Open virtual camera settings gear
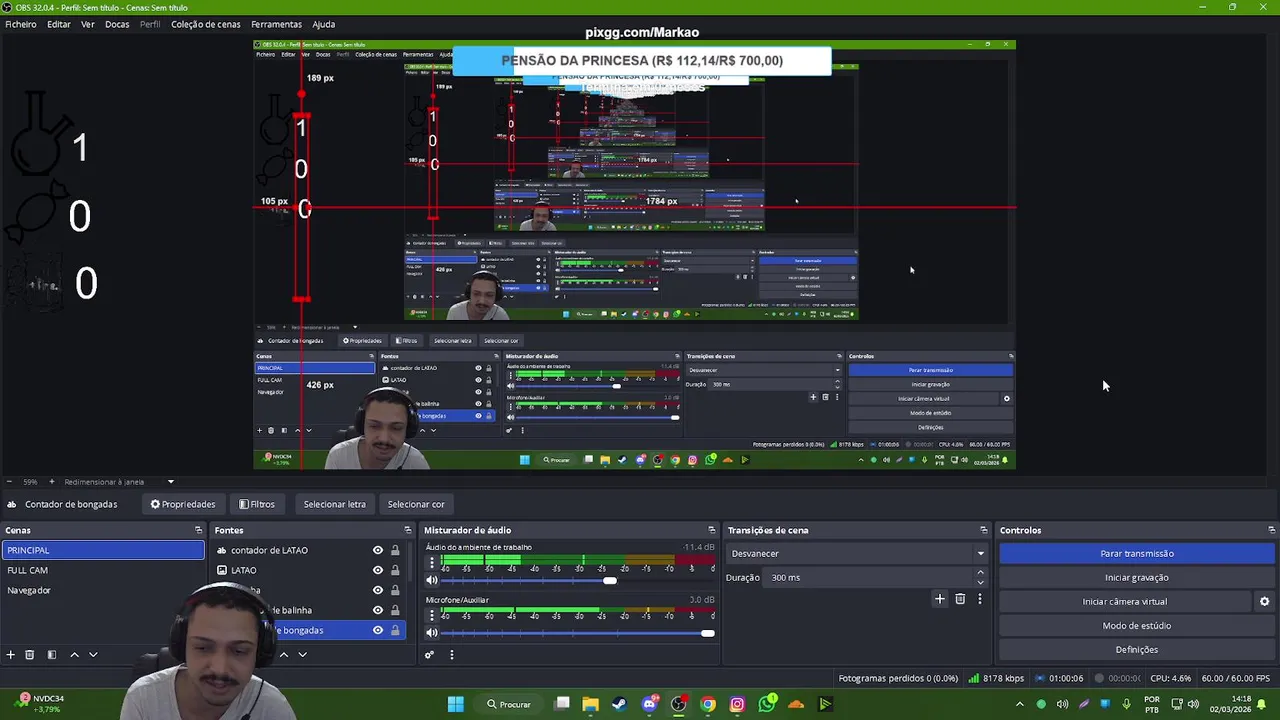Screen dimensions: 1280x720 1264,602
